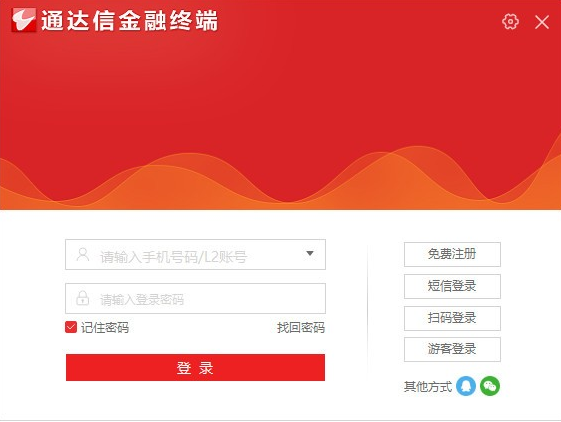Click the 通达信金融终端 title text
The image size is (561, 422).
point(130,20)
